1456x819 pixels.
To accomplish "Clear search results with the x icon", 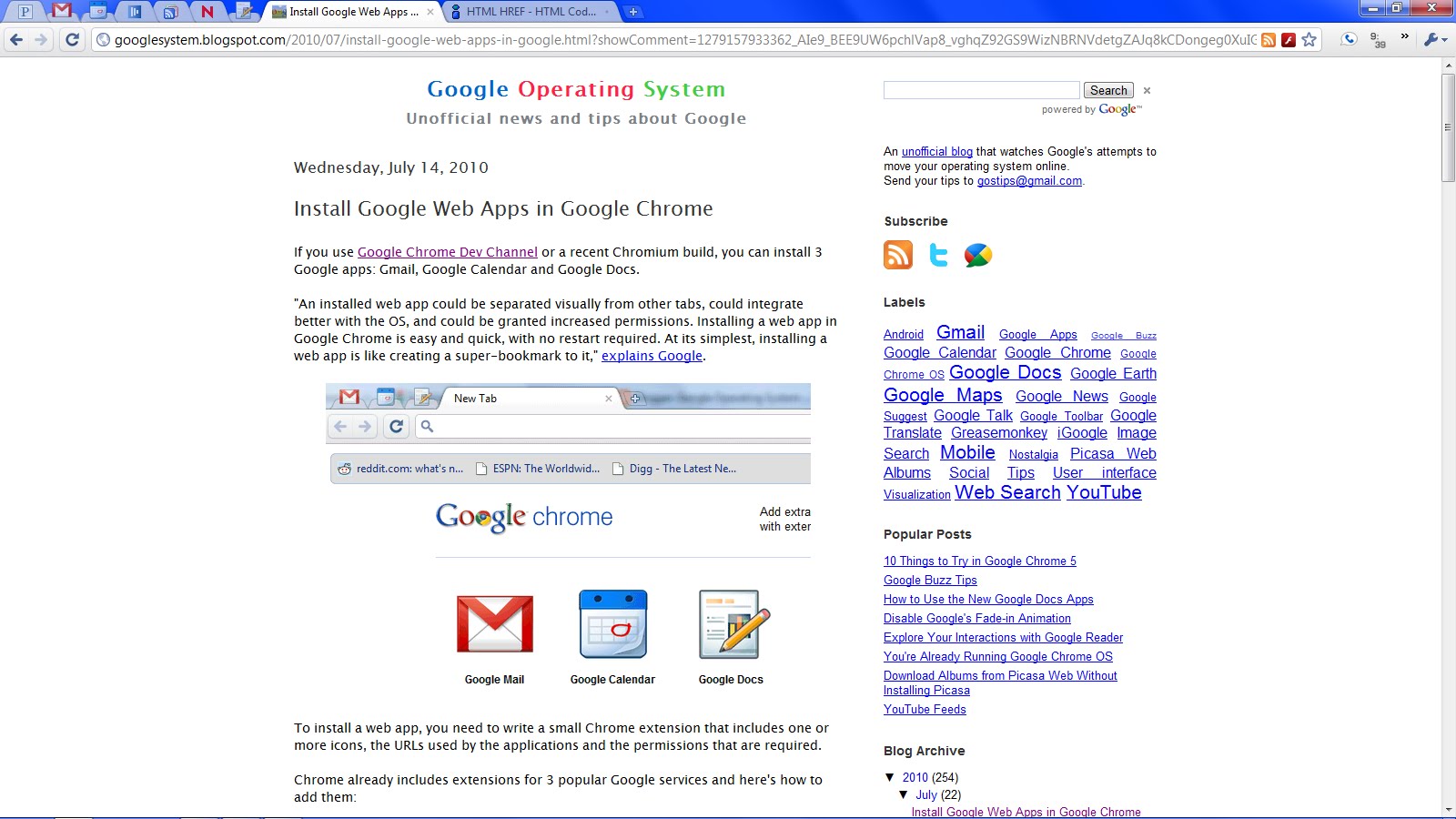I will click(1147, 90).
